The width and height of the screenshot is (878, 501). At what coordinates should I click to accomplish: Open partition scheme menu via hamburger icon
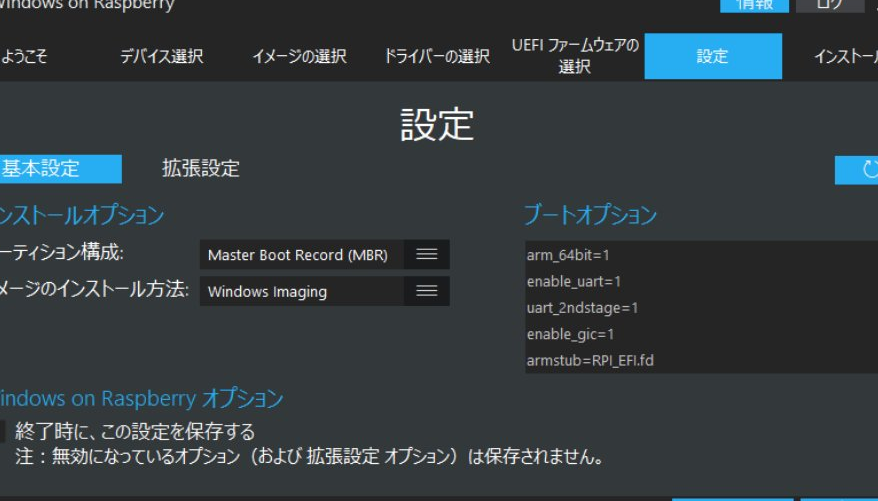click(427, 255)
